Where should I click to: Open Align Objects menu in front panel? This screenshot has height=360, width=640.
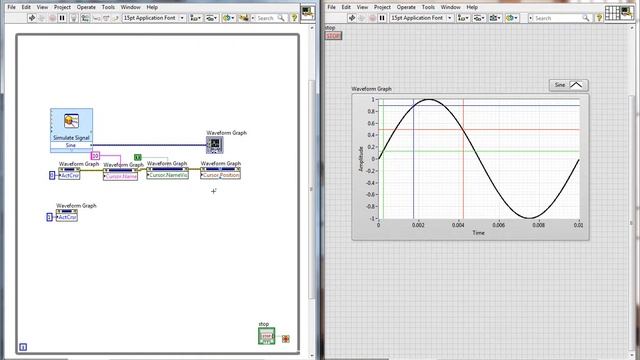tap(463, 18)
